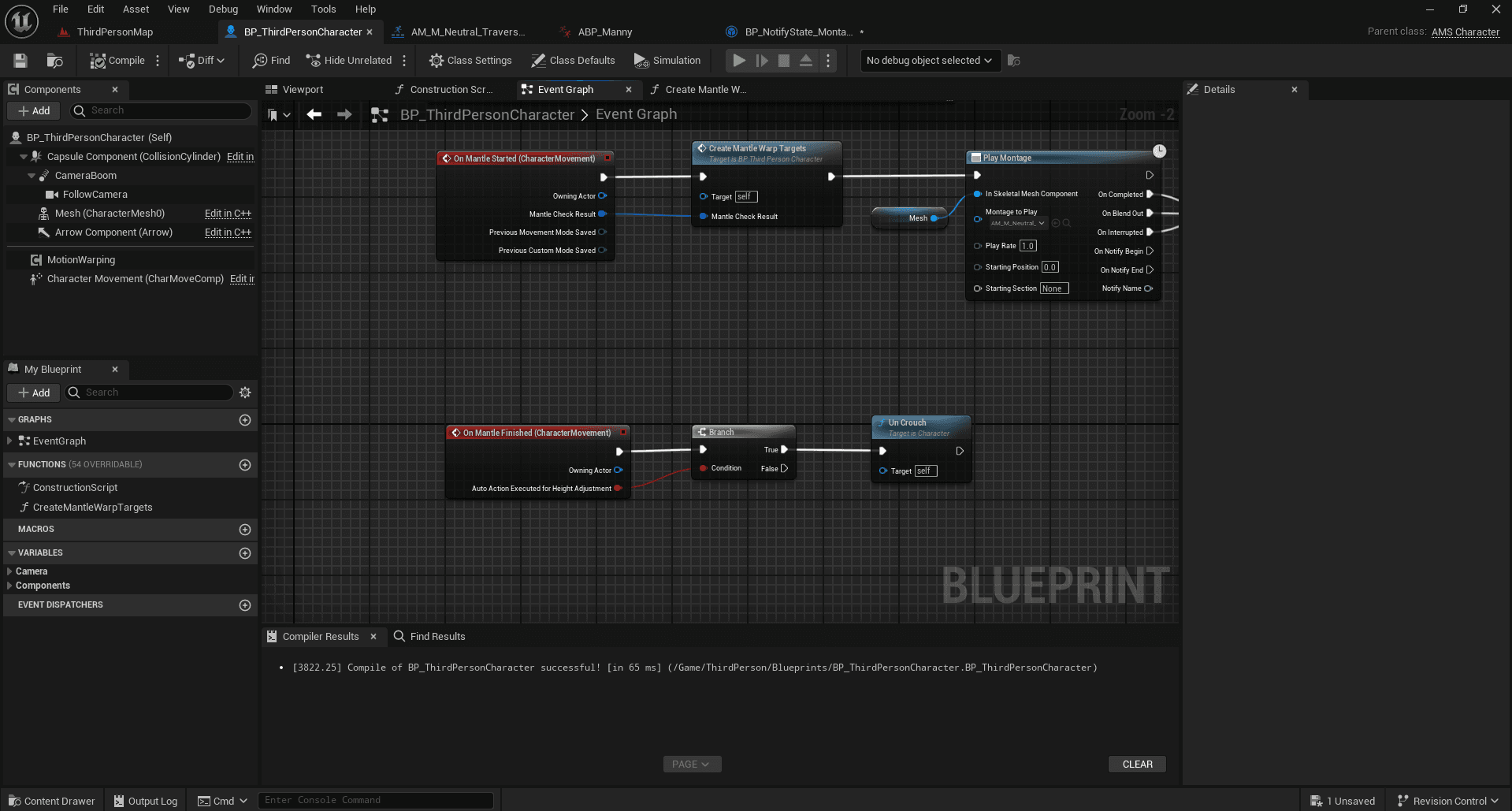Select FollowCamera component
The image size is (1512, 811).
click(x=95, y=195)
